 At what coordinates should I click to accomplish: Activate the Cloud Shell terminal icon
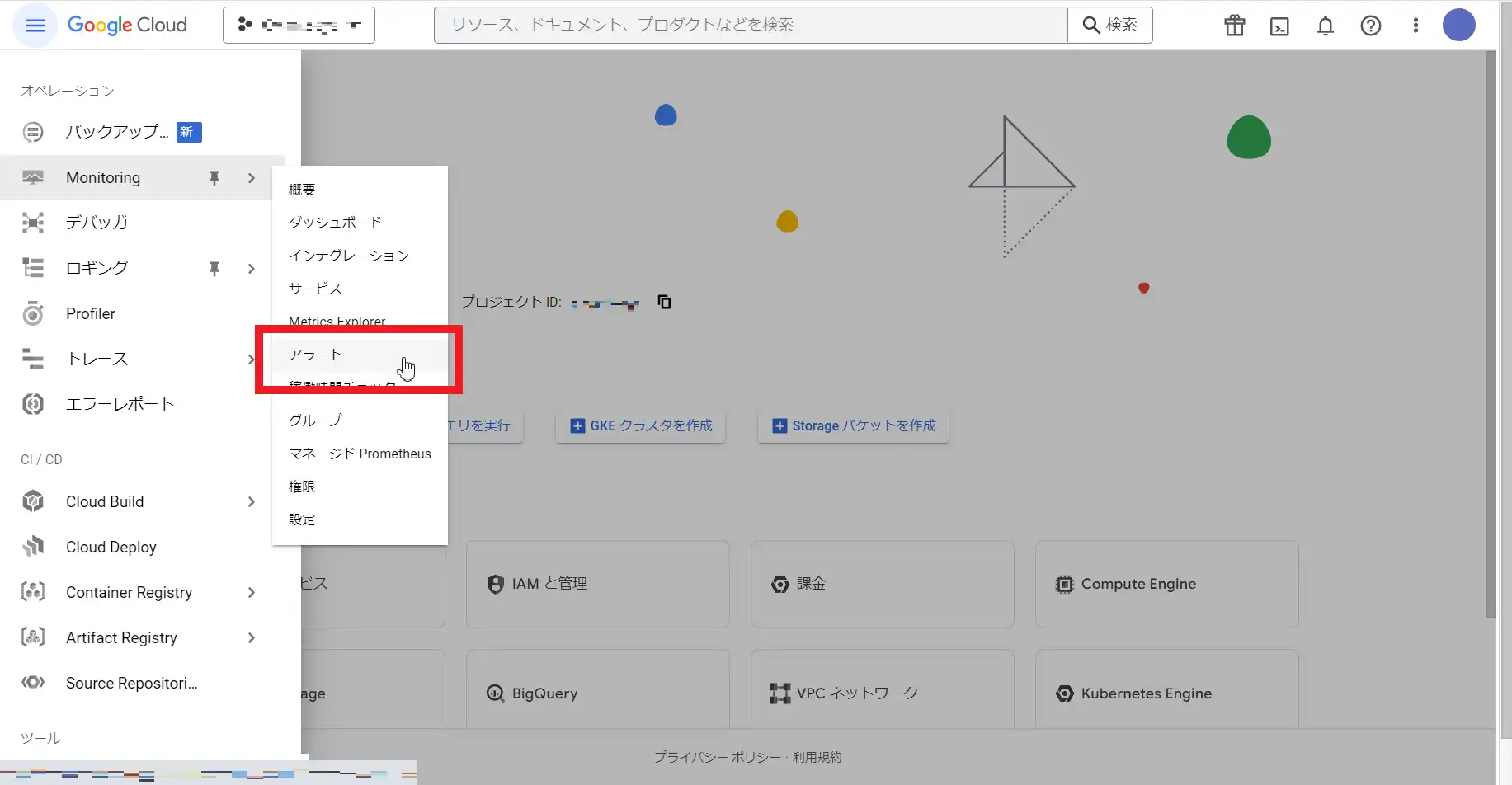point(1279,26)
